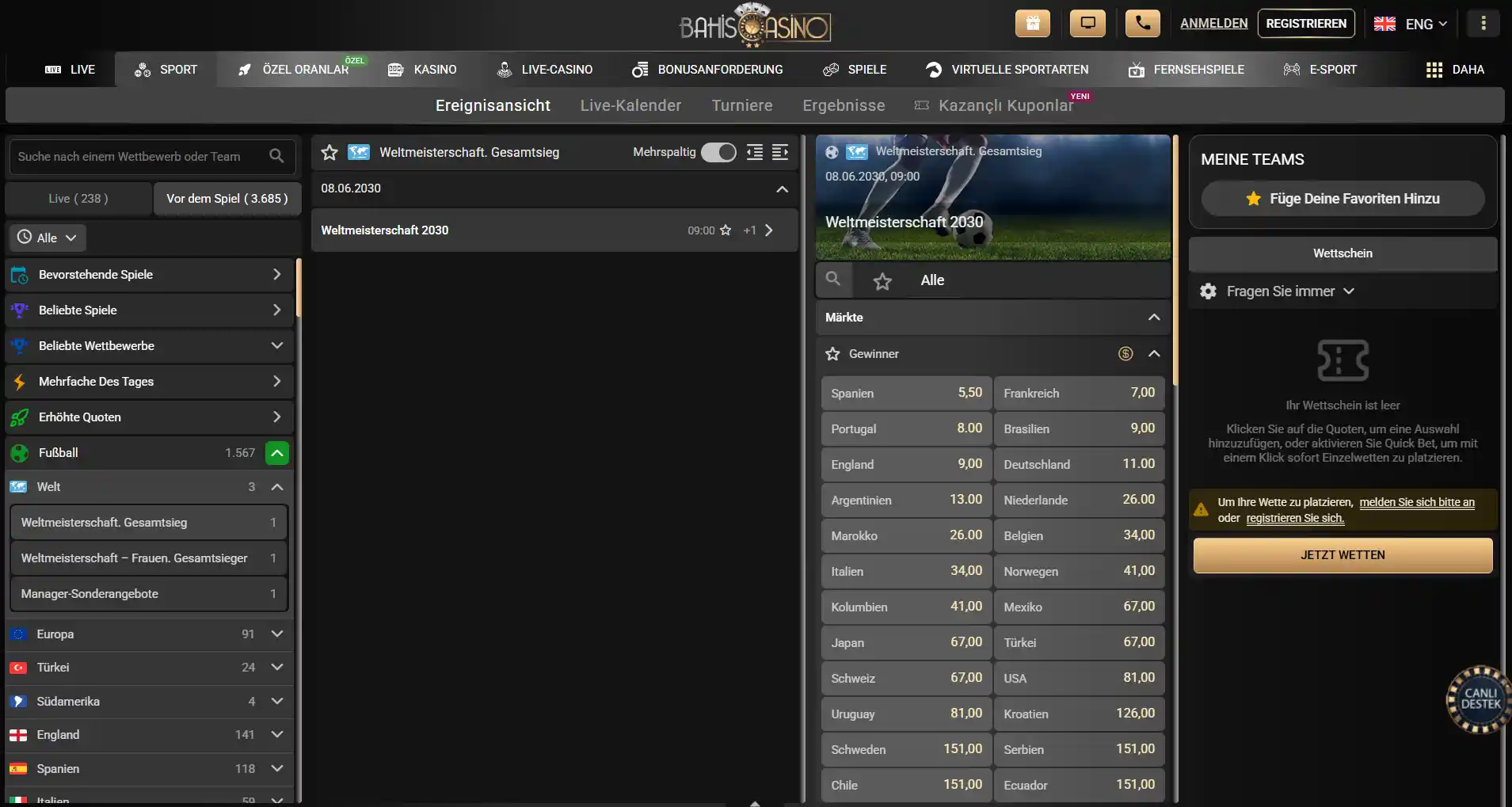Favorite the Gewinner market star
This screenshot has width=1512, height=807.
pyautogui.click(x=832, y=354)
